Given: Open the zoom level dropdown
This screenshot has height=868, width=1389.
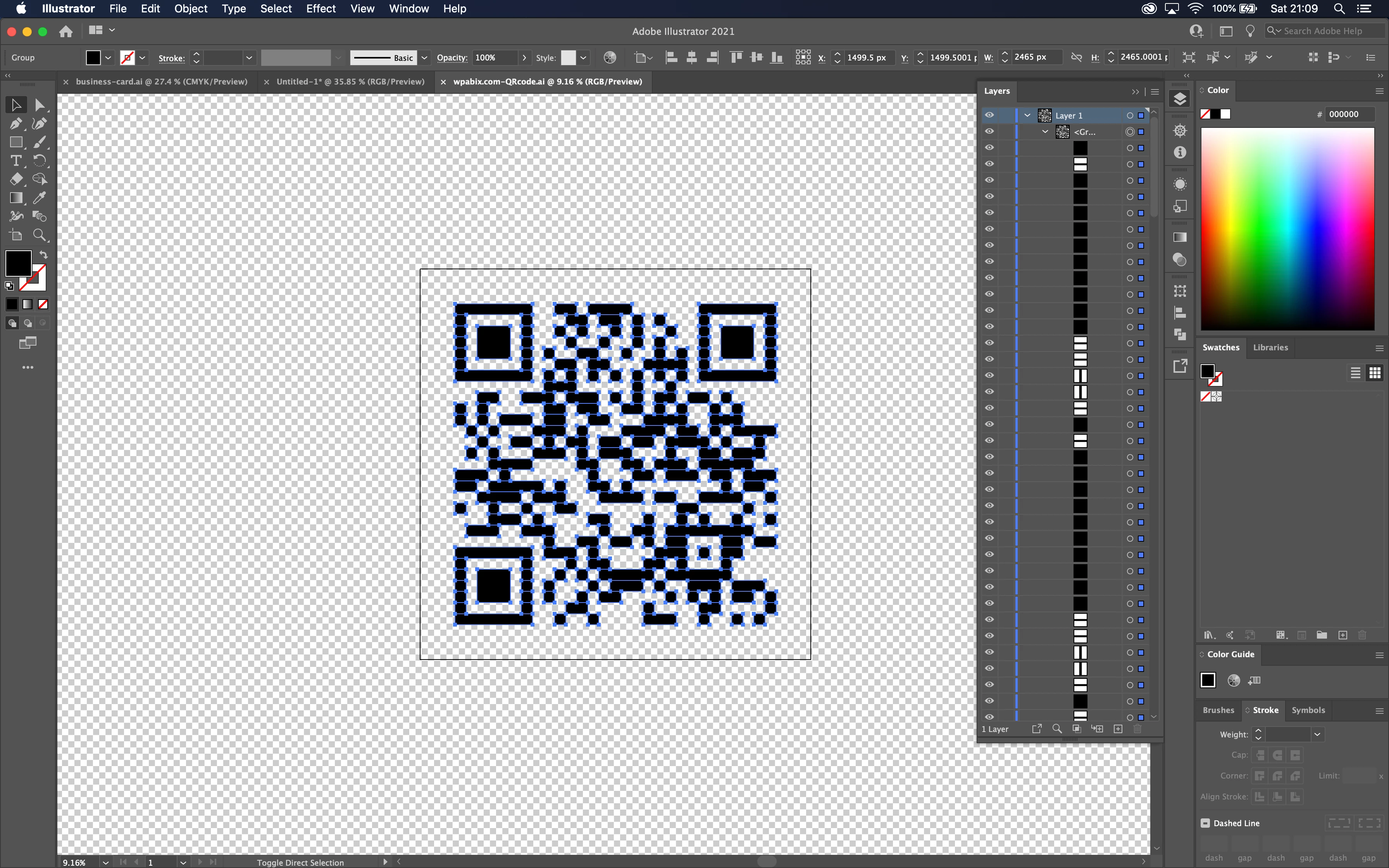Looking at the screenshot, I should click(106, 862).
